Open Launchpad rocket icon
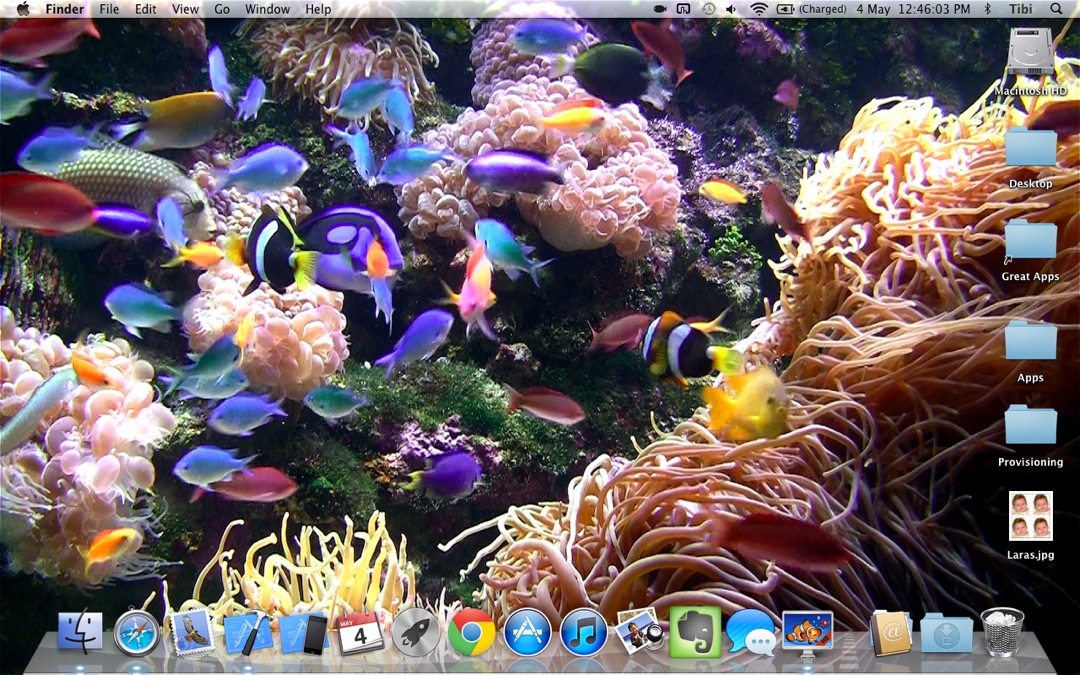Viewport: 1080px width, 675px height. pyautogui.click(x=415, y=632)
